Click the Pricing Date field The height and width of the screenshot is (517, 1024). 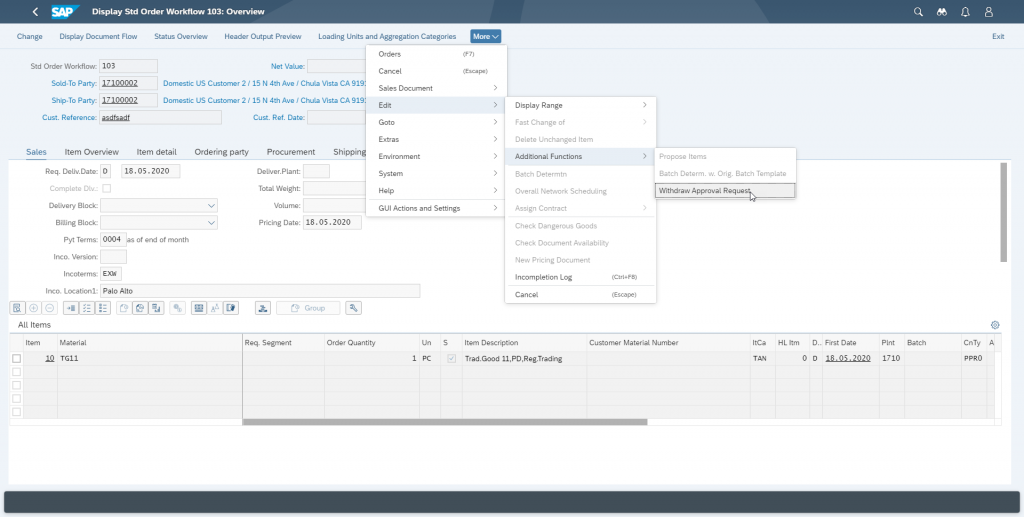pos(332,223)
